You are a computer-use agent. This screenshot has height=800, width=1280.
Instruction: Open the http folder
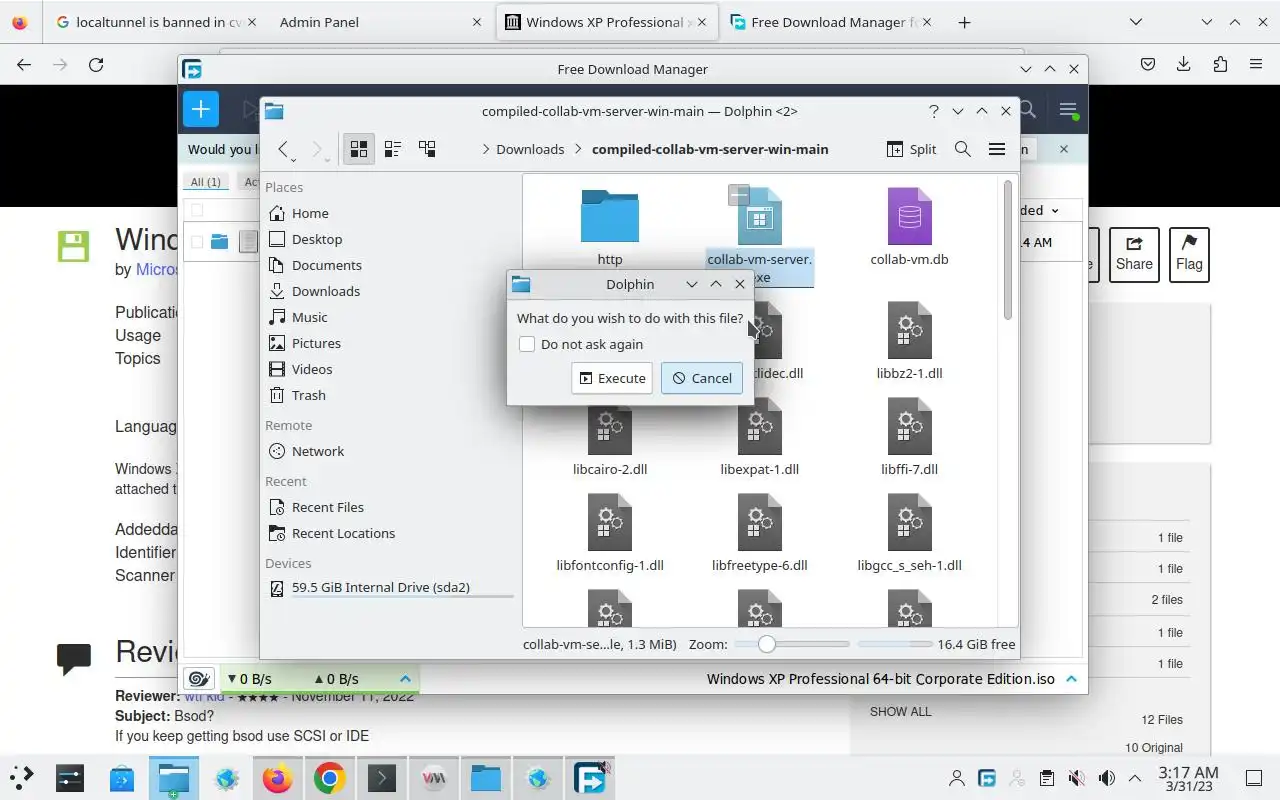tap(610, 228)
